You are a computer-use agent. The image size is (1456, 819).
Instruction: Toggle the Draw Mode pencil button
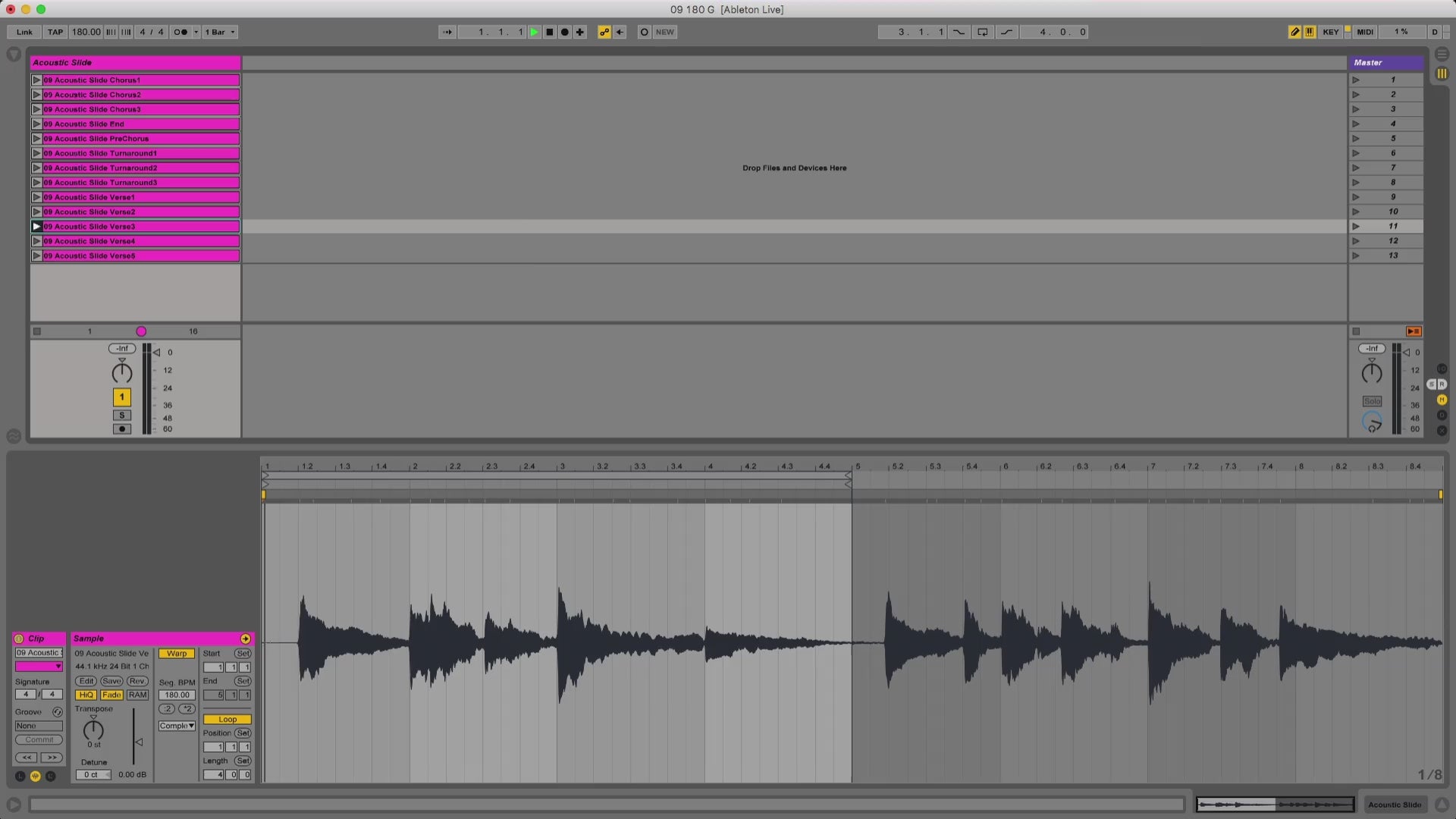pos(1294,32)
